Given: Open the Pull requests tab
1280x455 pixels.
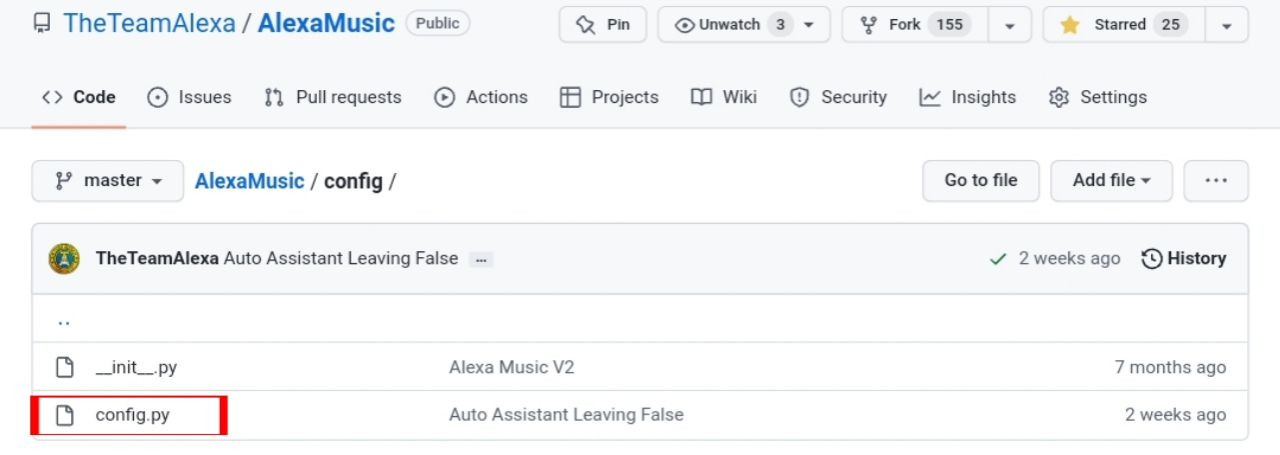Looking at the screenshot, I should click(332, 97).
